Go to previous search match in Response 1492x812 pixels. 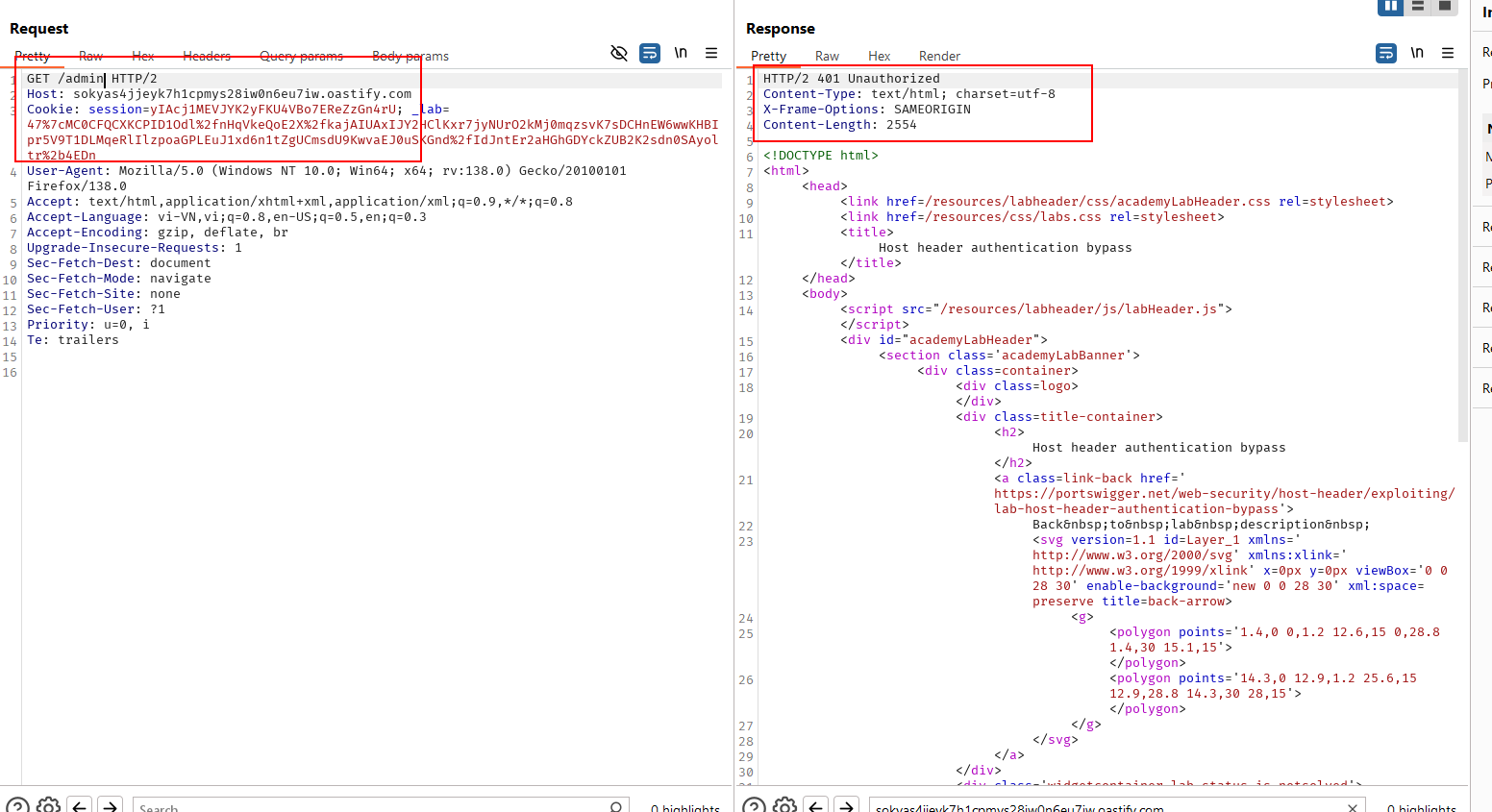(x=816, y=806)
